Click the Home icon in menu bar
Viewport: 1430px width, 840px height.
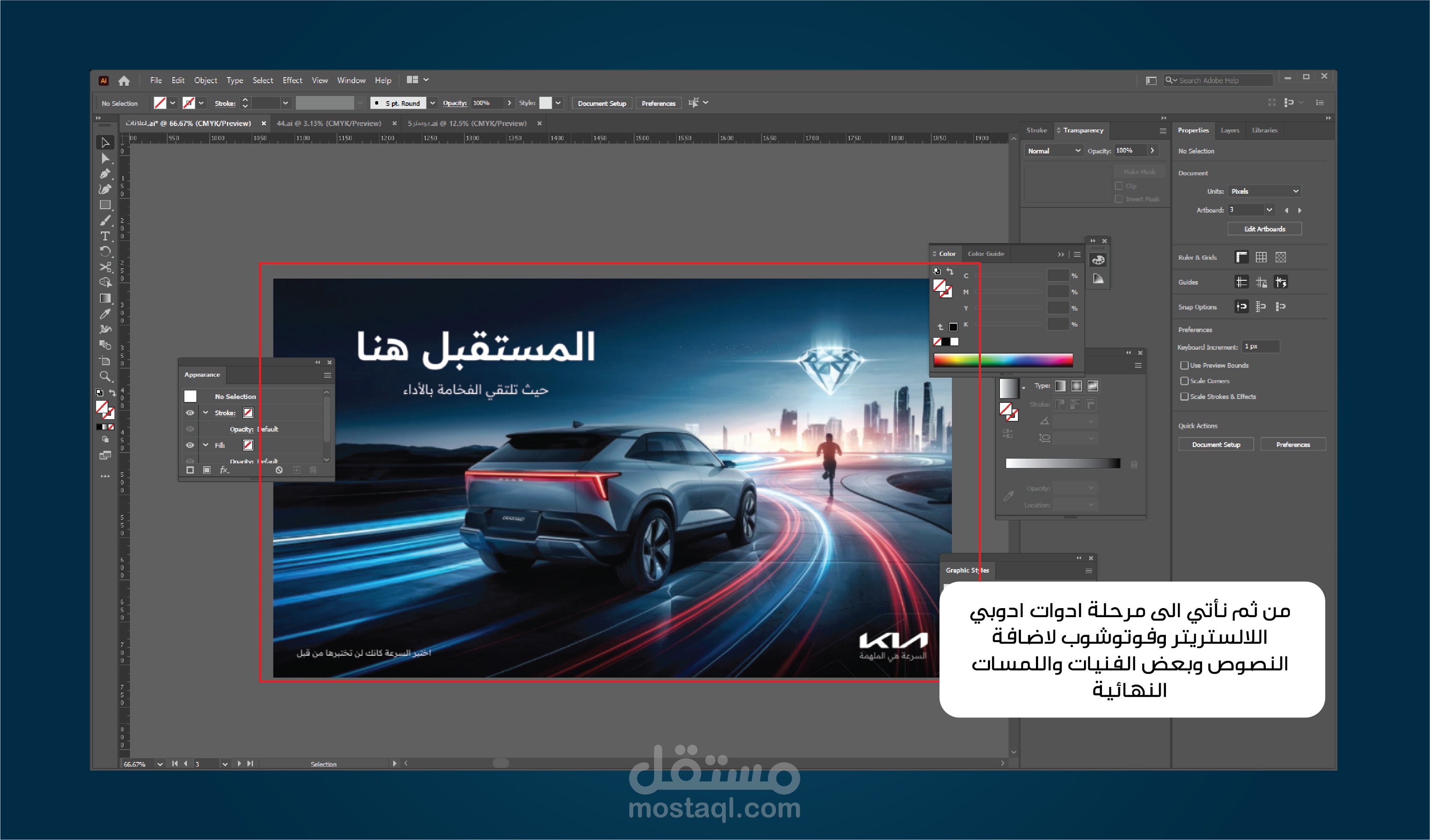coord(124,81)
